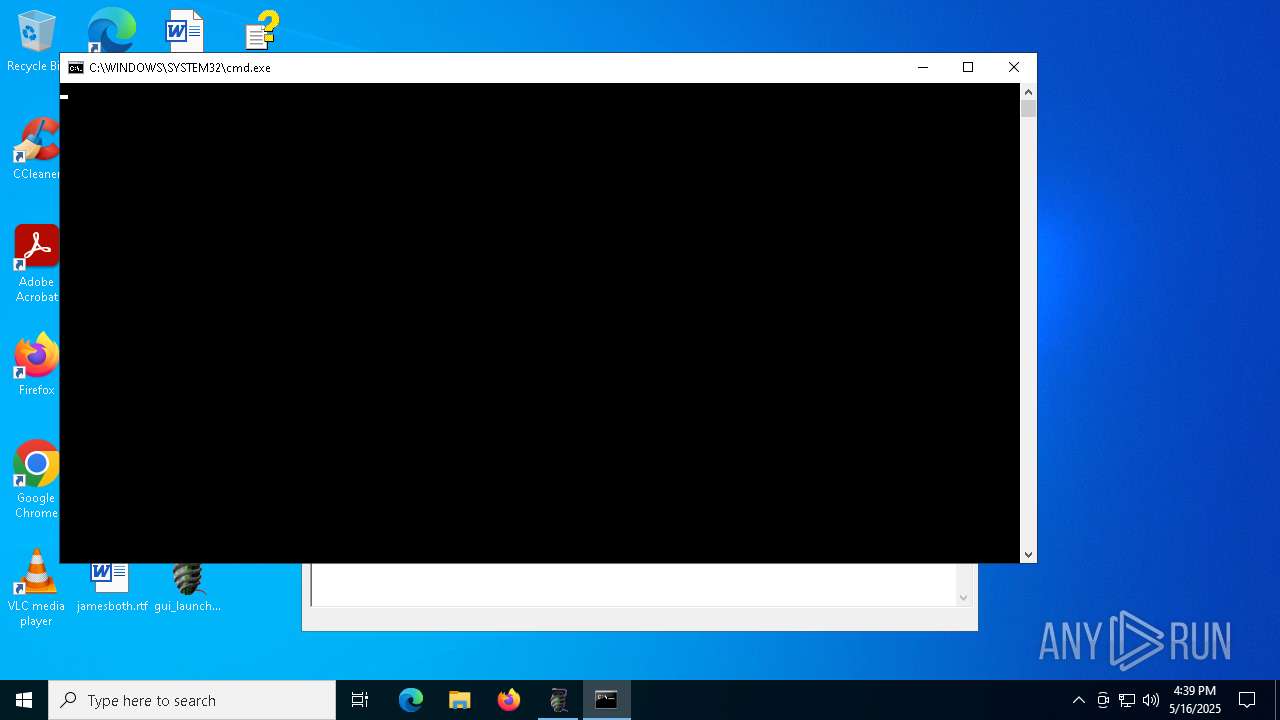1280x720 pixels.
Task: Open Firefox from the taskbar
Action: [509, 700]
